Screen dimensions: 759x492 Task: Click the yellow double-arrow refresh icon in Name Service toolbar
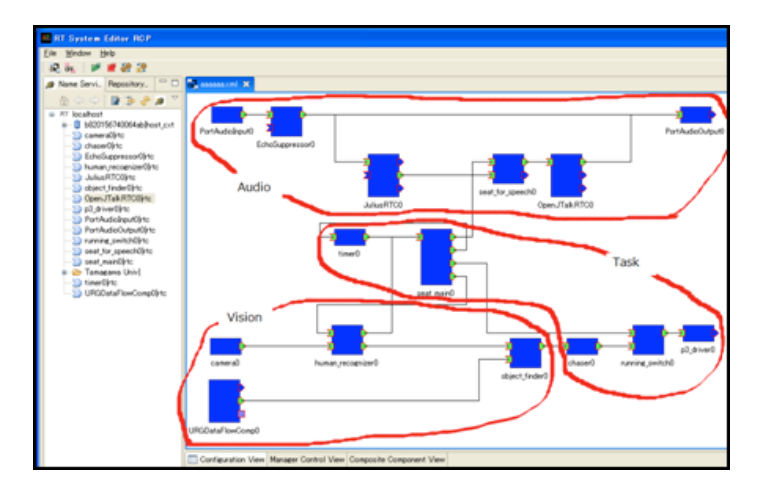(145, 101)
